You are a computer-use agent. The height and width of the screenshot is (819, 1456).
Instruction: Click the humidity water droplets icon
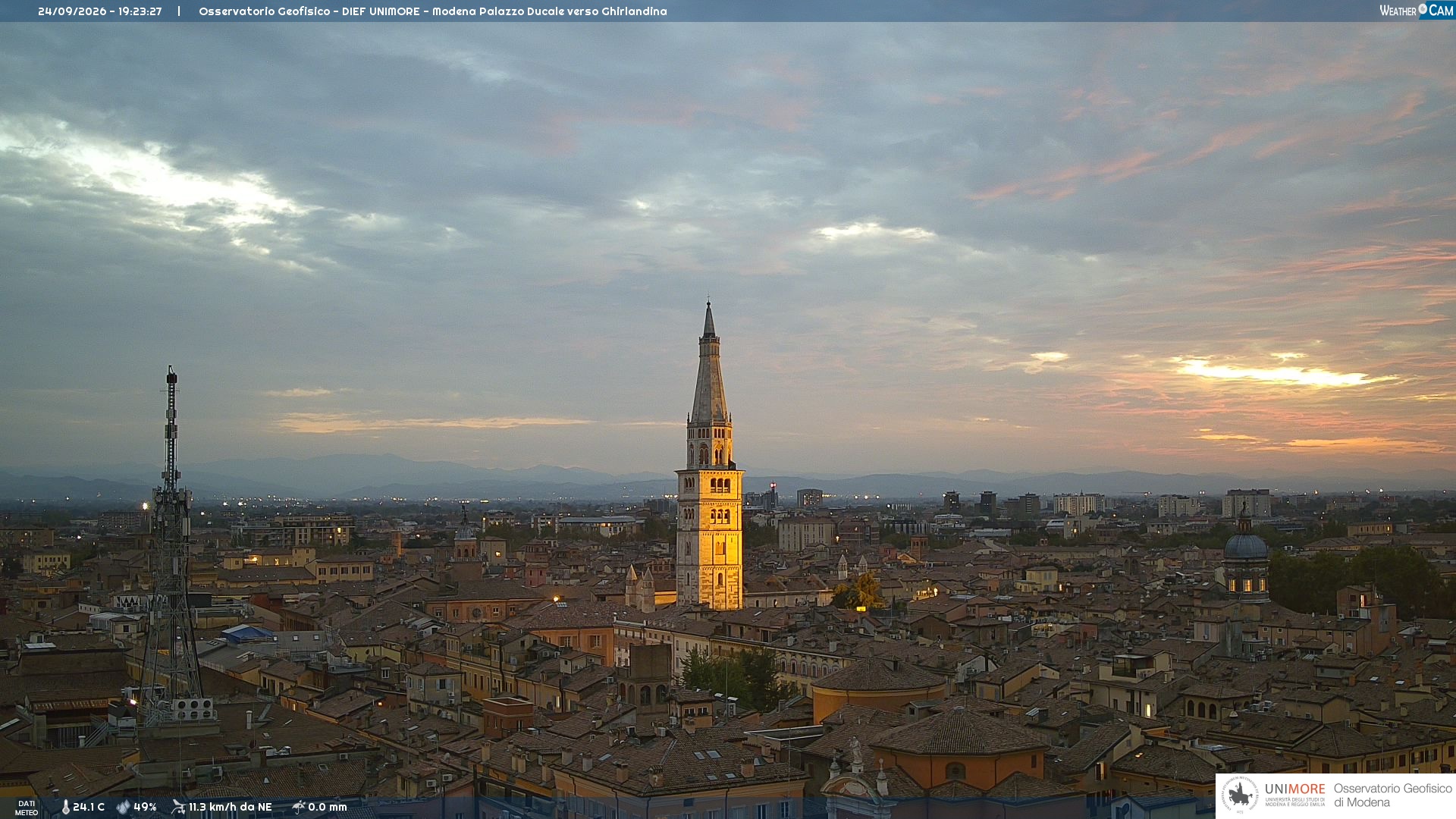coord(124,807)
